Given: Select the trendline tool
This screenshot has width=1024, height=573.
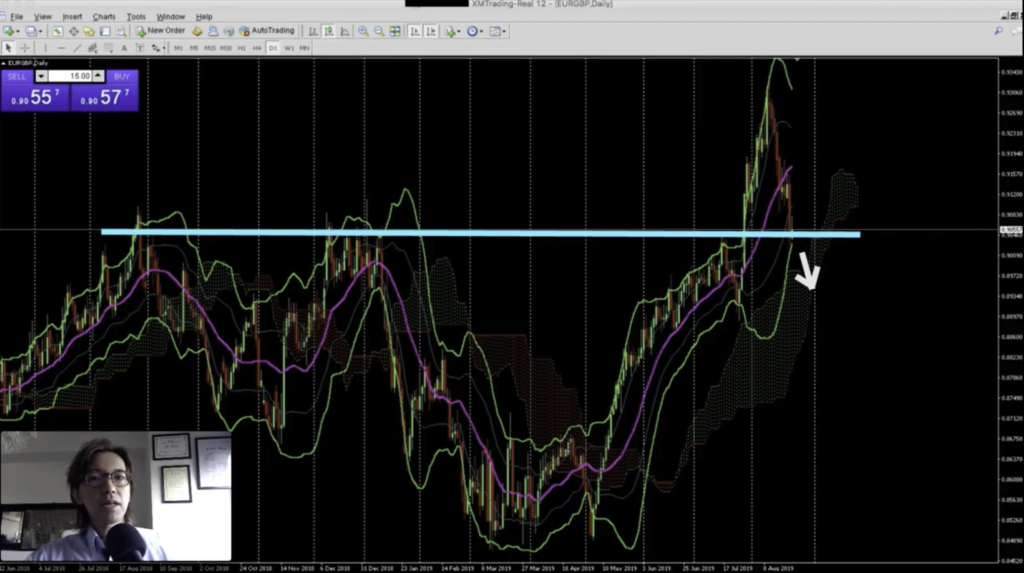Looking at the screenshot, I should tap(77, 48).
